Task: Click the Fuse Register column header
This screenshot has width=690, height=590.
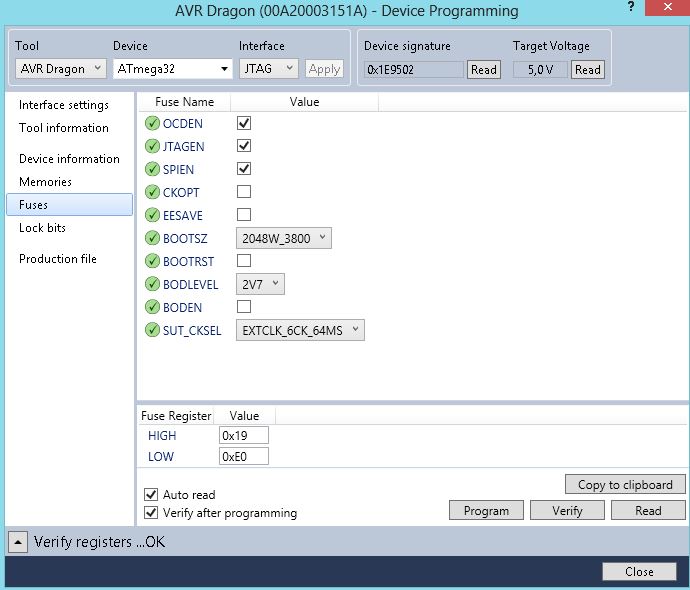Action: [x=176, y=416]
